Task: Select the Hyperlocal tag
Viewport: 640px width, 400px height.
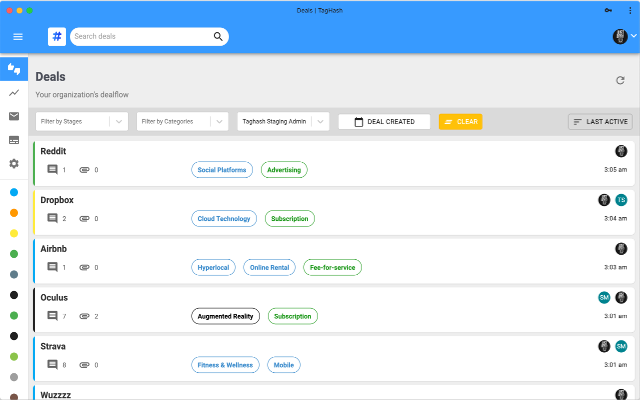Action: coord(213,267)
